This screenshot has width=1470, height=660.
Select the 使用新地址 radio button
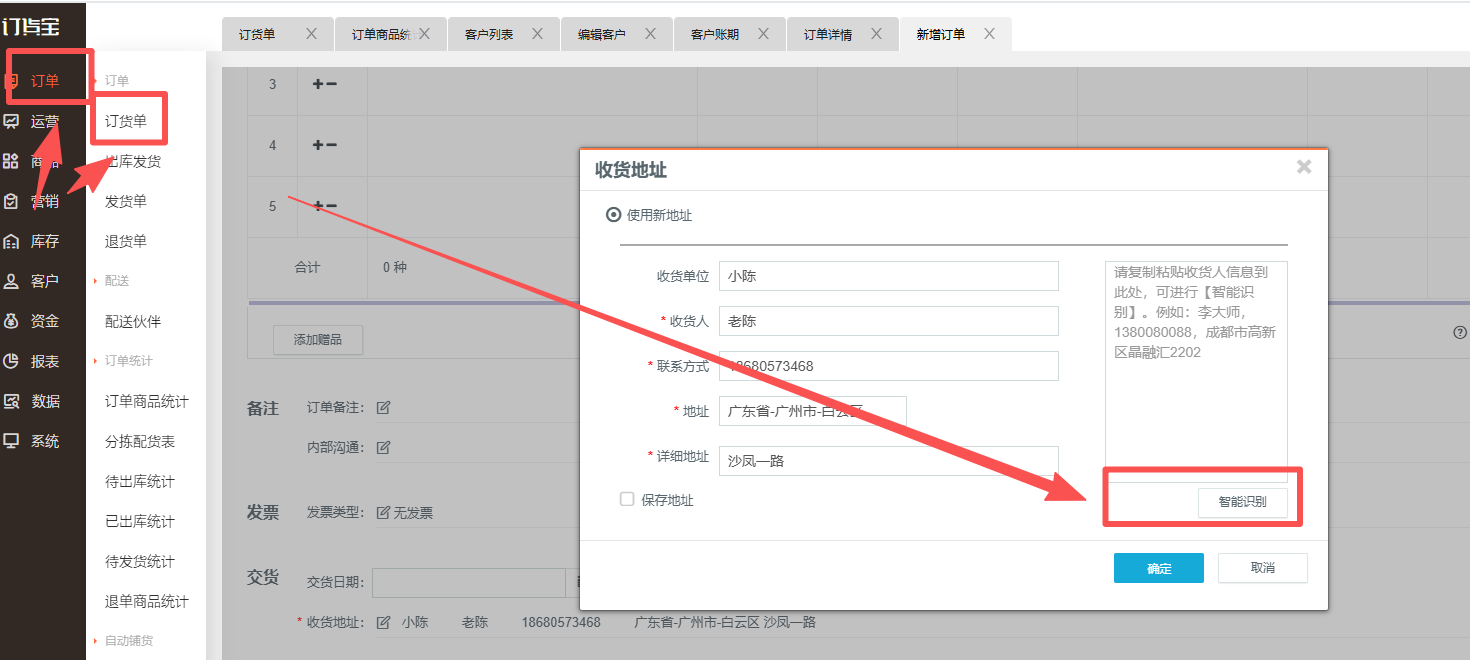point(613,215)
